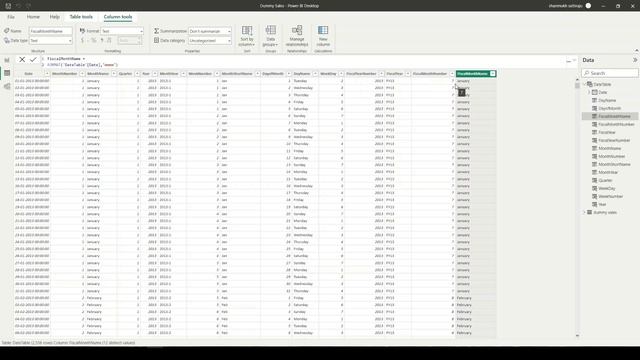This screenshot has height=360, width=640.
Task: Select the FiscalYear field in Data pane
Action: (607, 133)
